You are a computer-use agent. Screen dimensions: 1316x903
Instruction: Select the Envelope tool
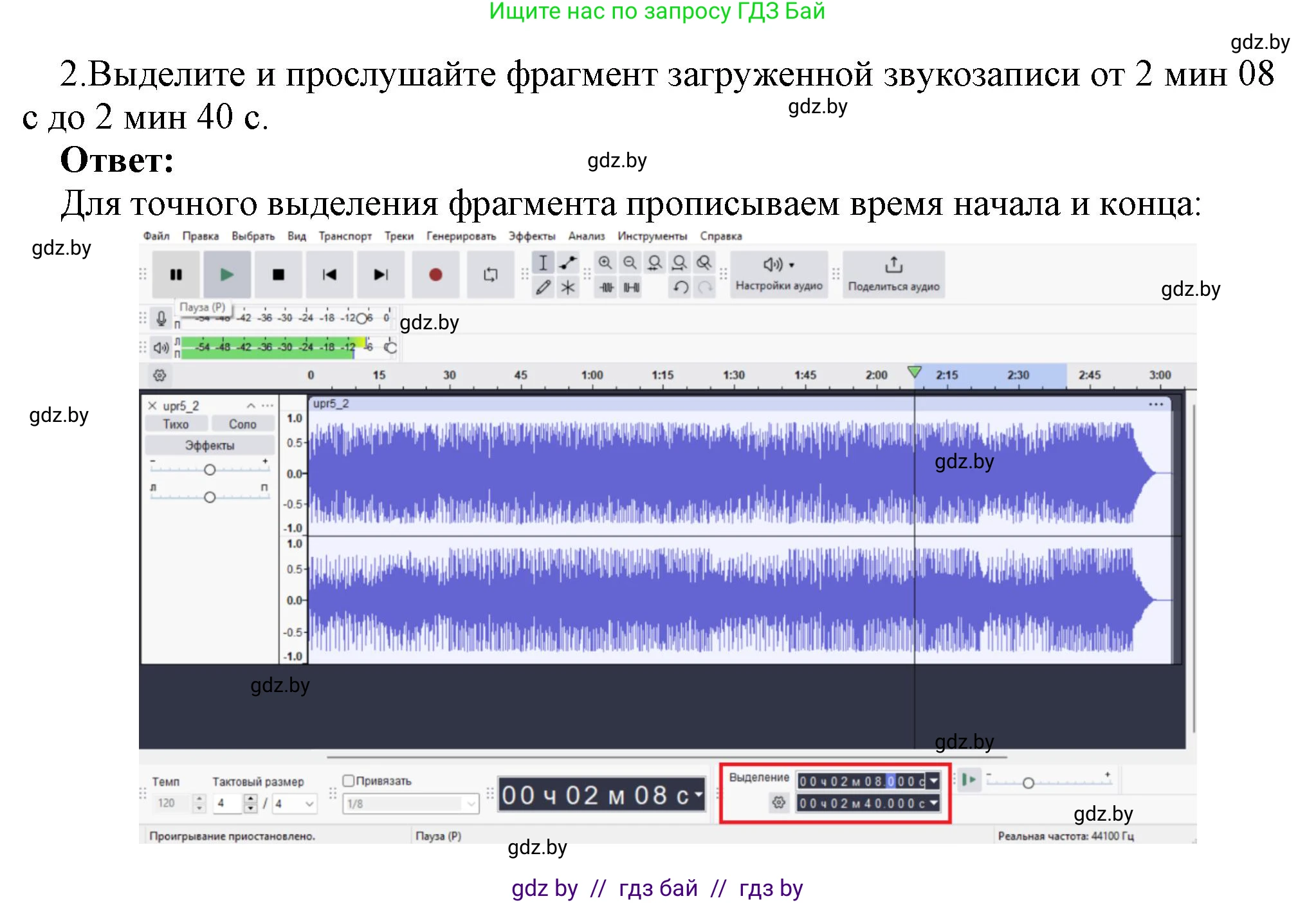[567, 262]
